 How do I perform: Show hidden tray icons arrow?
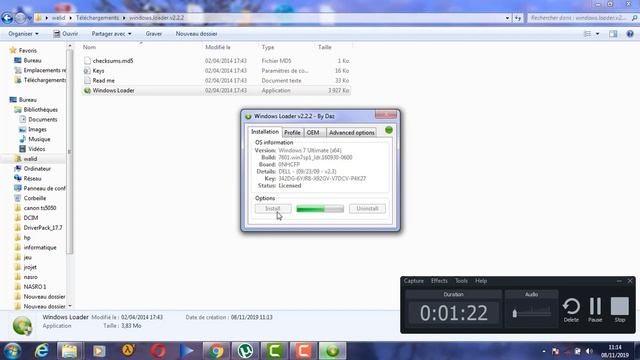(544, 351)
